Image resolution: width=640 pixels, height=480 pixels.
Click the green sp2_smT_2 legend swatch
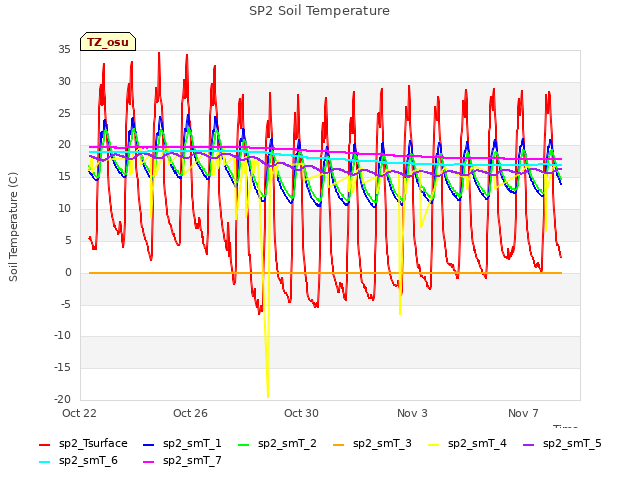tap(244, 444)
